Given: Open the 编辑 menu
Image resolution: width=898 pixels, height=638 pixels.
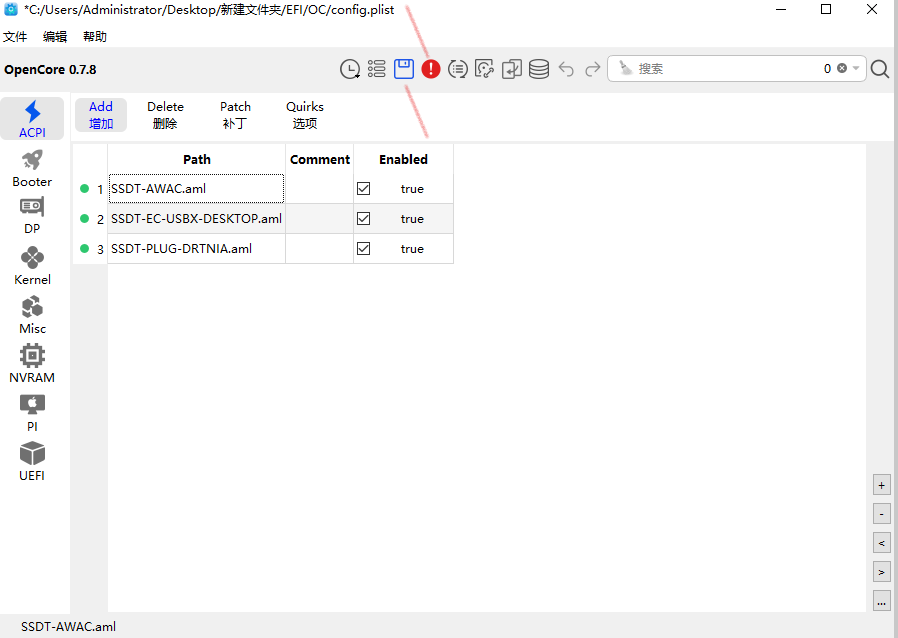Looking at the screenshot, I should click(55, 37).
